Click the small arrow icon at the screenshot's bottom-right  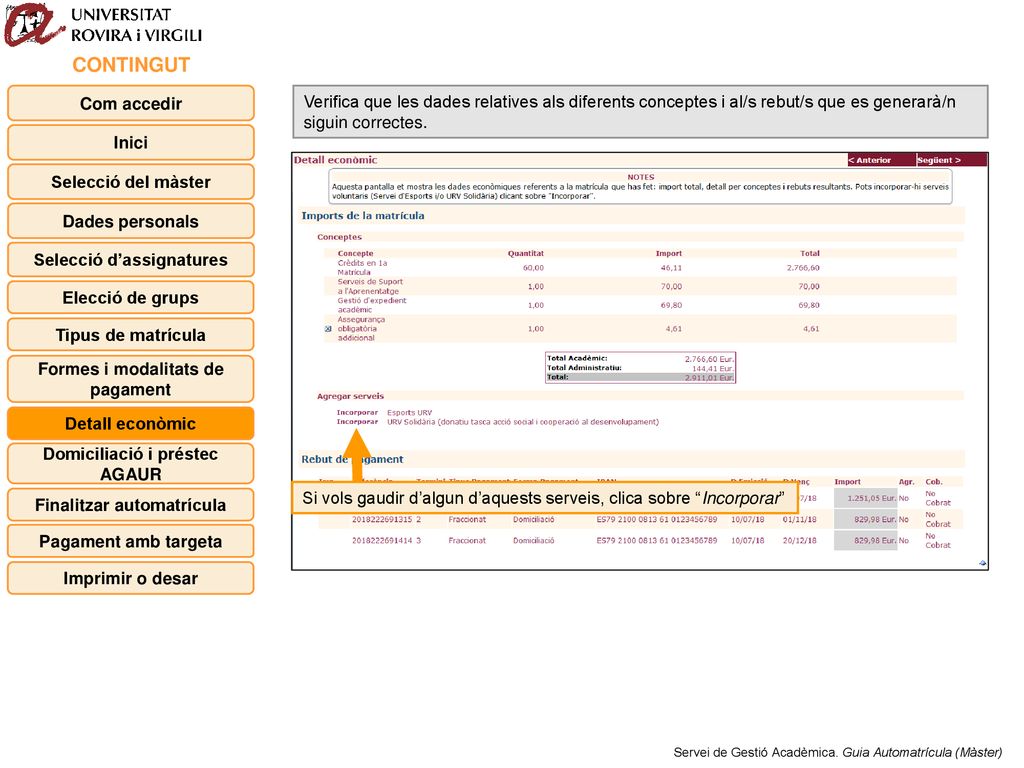982,563
